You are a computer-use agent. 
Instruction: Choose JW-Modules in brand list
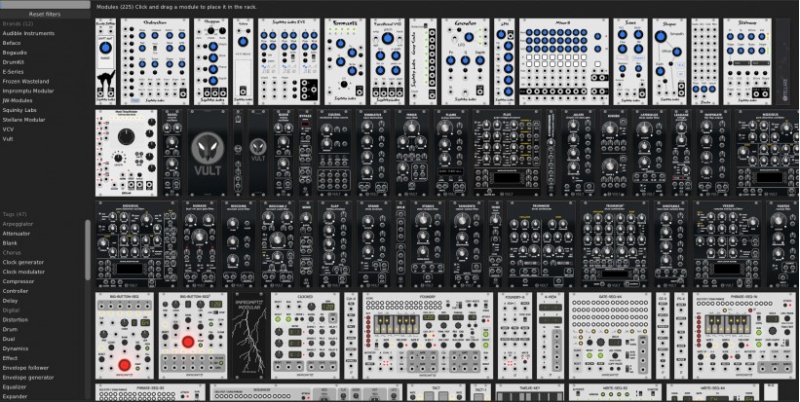tap(17, 100)
